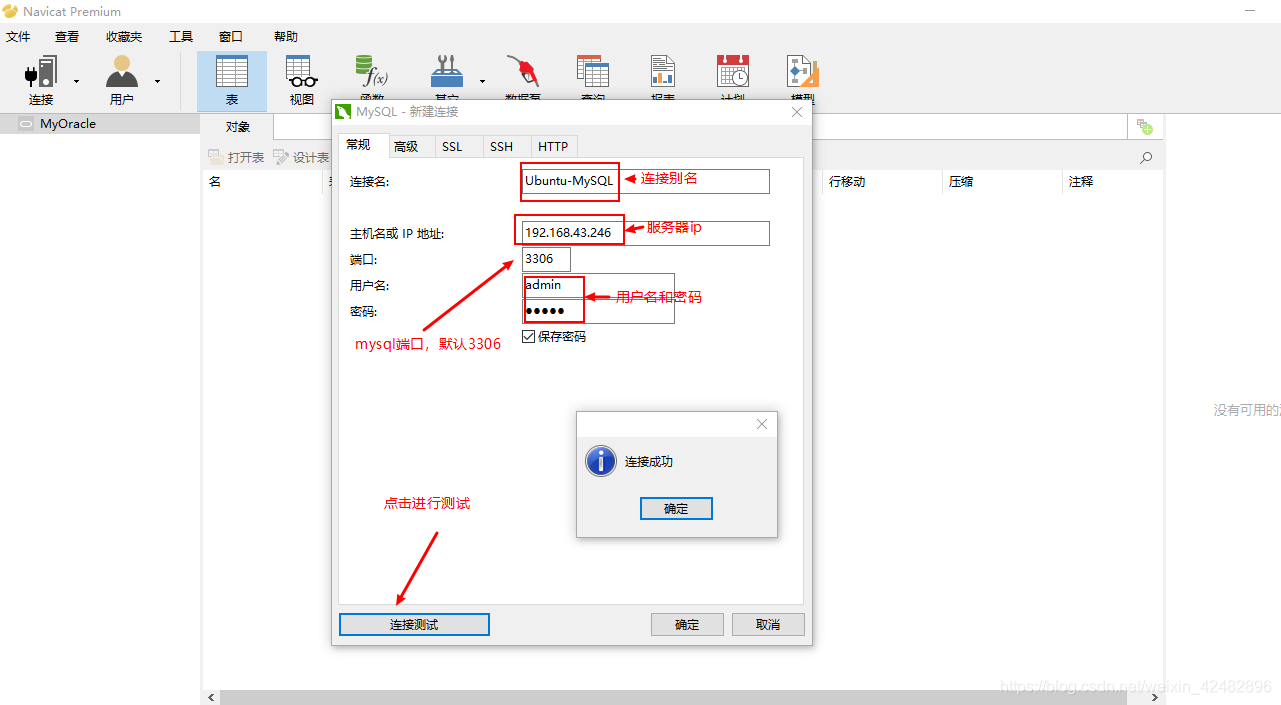This screenshot has height=705, width=1281.
Task: Click Cancel (取消) in the New Connection dialog
Action: tap(768, 624)
